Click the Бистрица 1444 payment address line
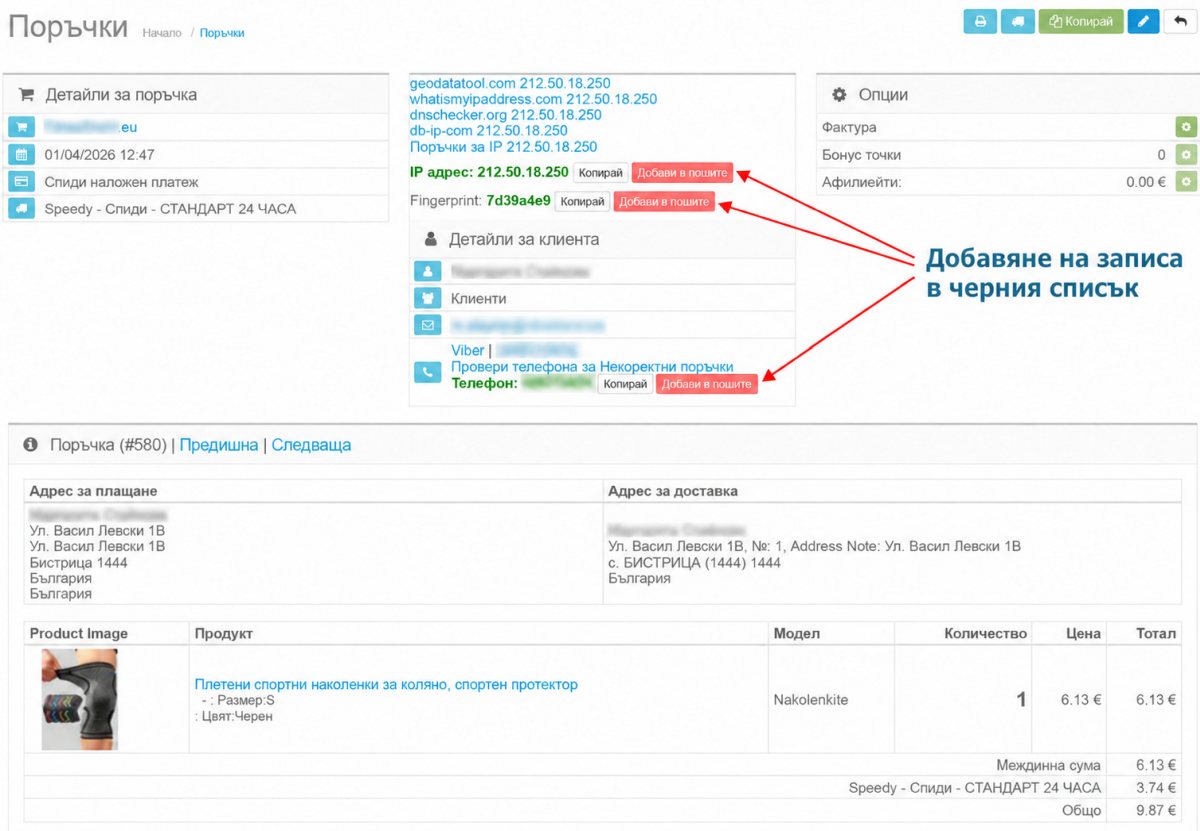This screenshot has height=831, width=1200. click(x=79, y=562)
